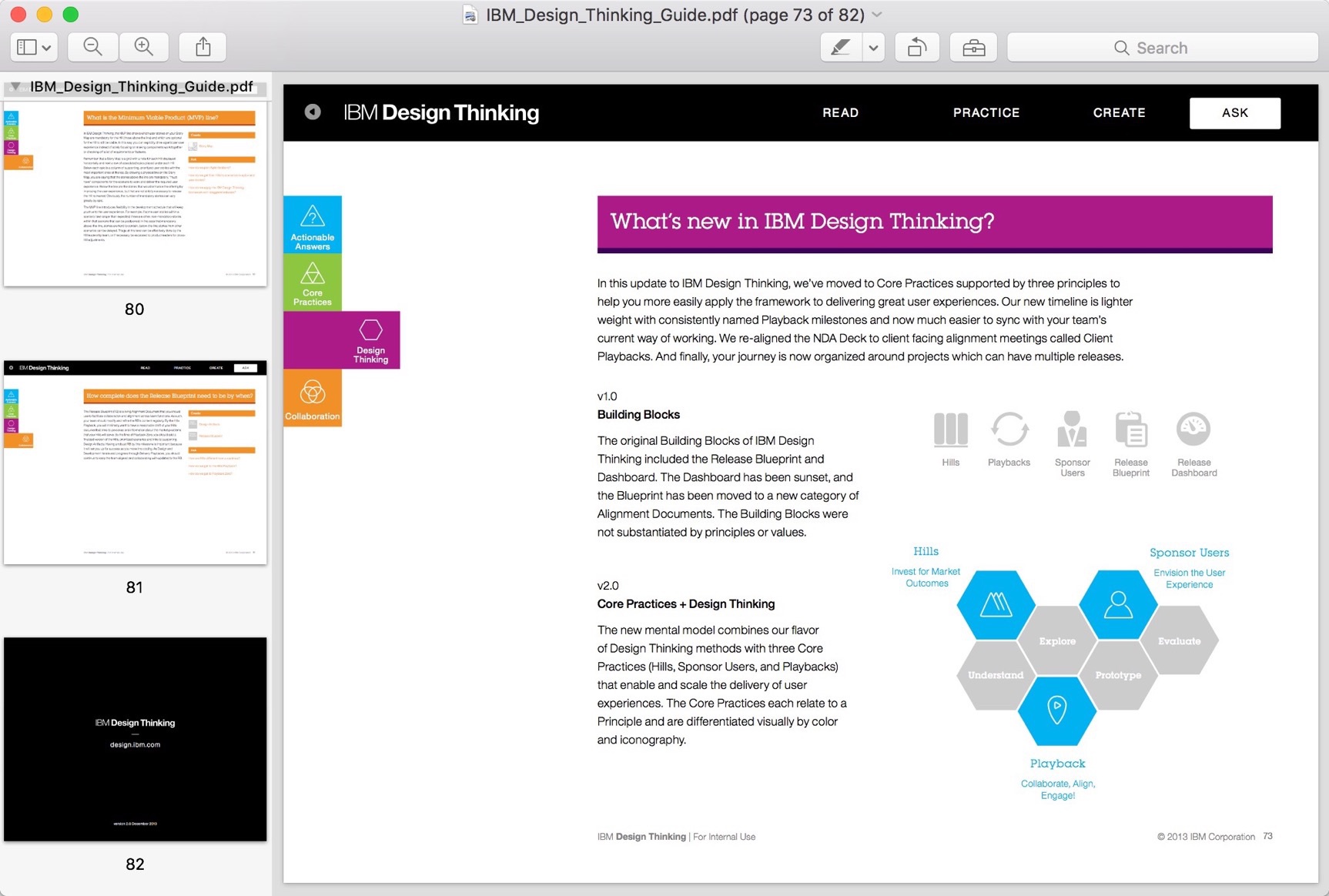1329x896 pixels.
Task: Click the blue Playback hexagon icon
Action: pos(1057,710)
